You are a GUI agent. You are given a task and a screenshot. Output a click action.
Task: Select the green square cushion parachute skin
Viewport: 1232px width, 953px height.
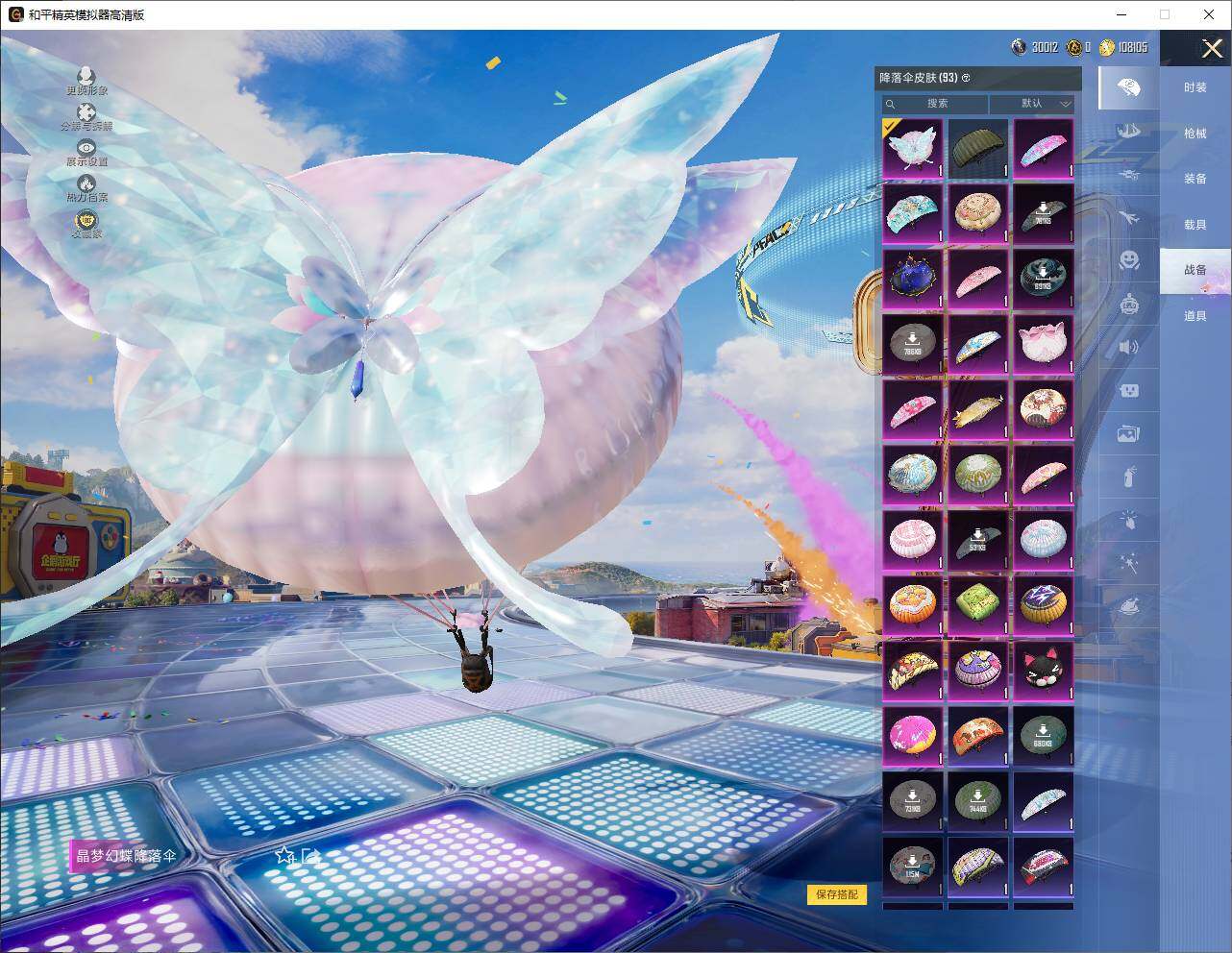click(x=978, y=605)
